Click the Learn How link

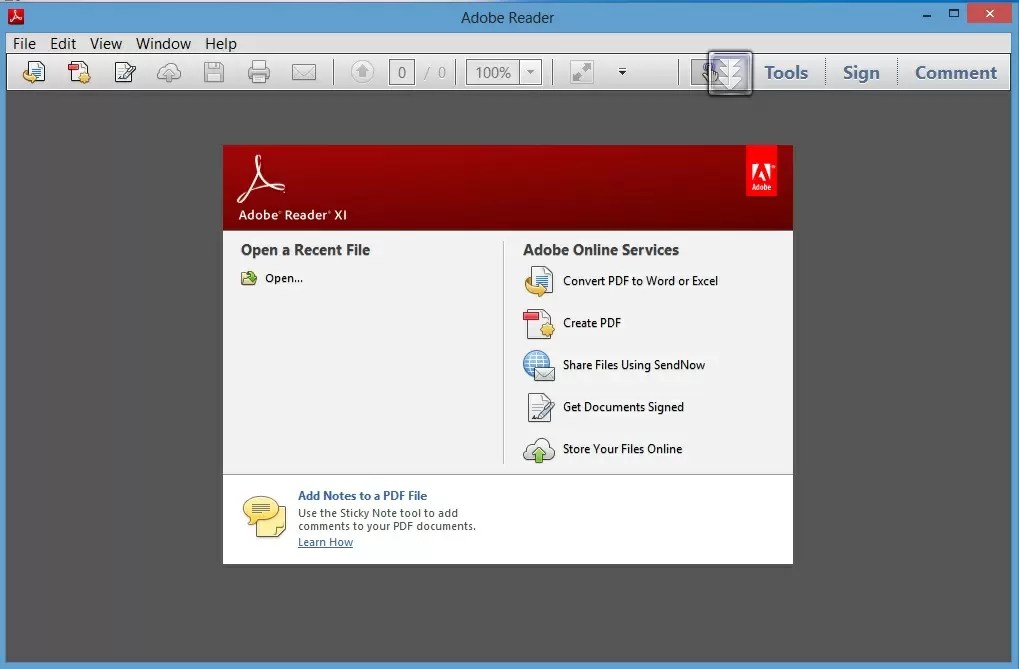coord(325,541)
